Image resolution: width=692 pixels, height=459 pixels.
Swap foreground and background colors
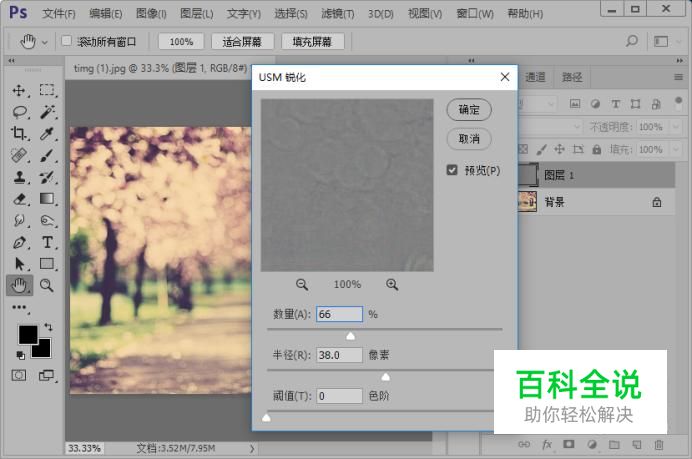click(x=48, y=327)
